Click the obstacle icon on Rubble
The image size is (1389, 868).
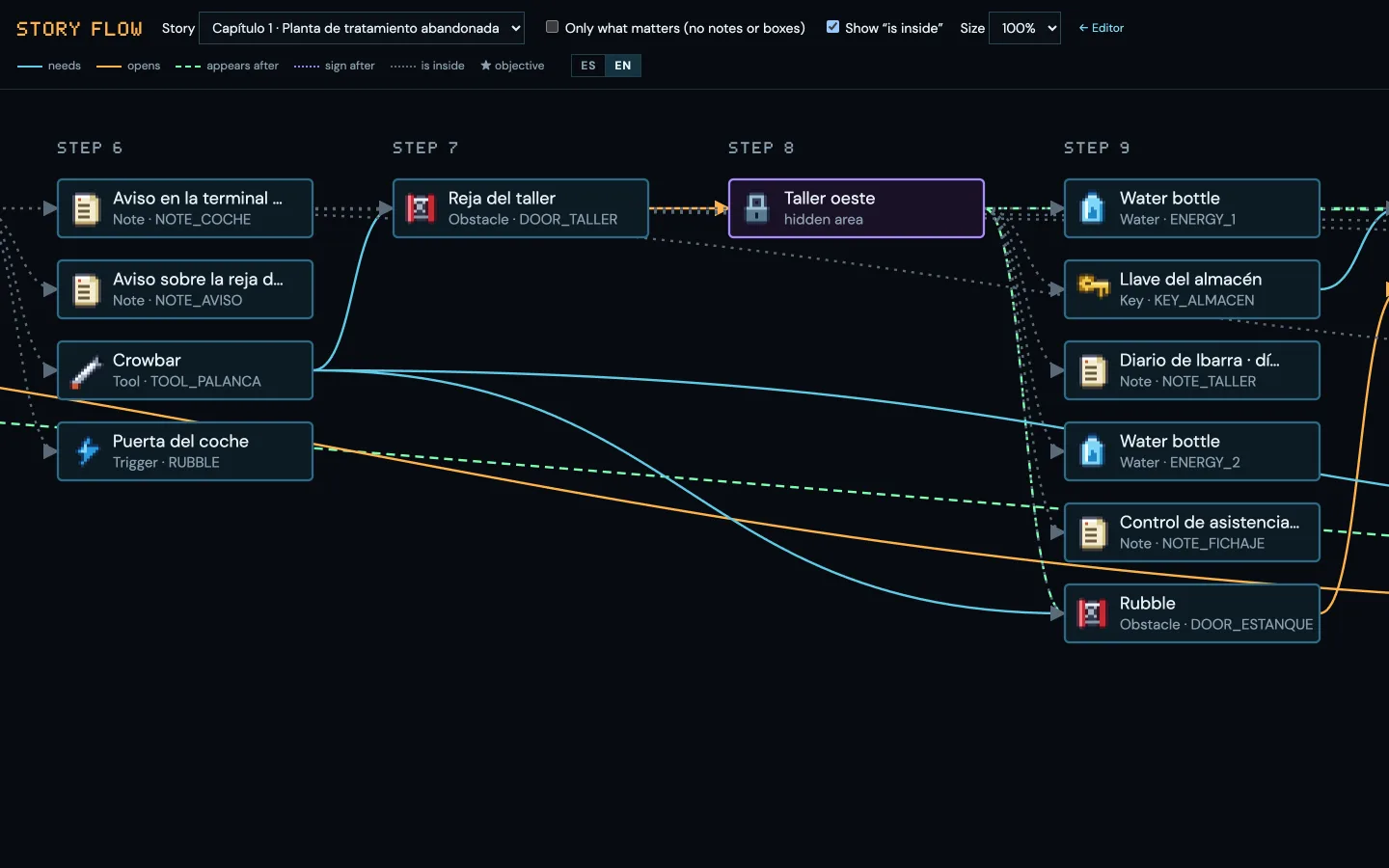[x=1092, y=613]
